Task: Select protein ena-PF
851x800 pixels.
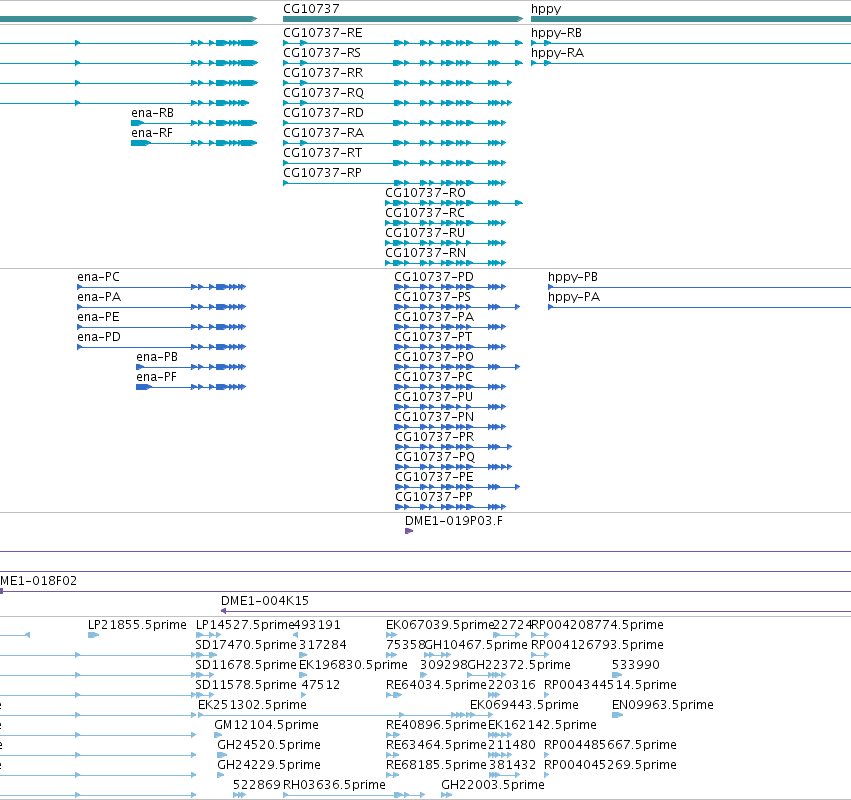Action: pyautogui.click(x=156, y=377)
